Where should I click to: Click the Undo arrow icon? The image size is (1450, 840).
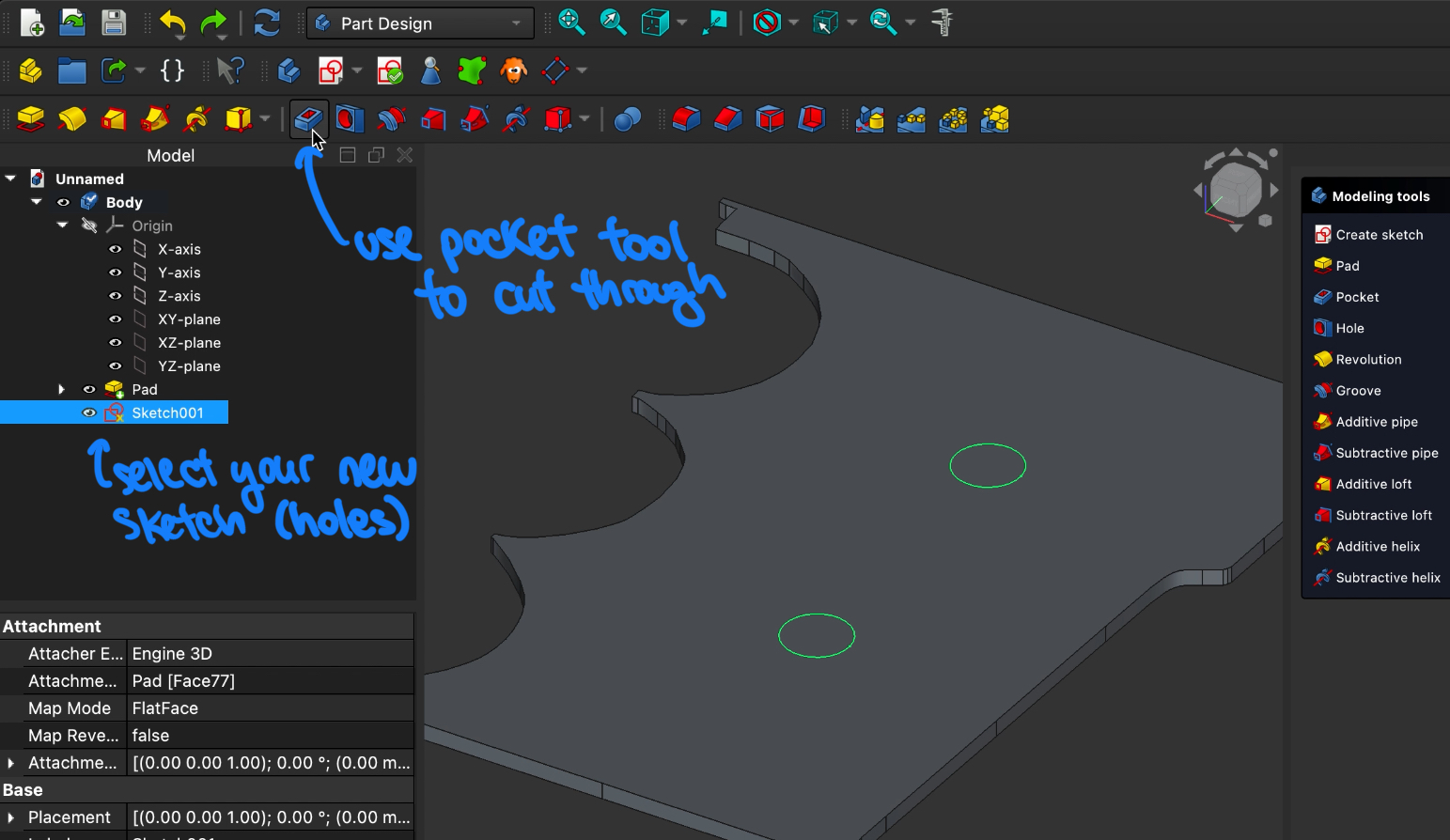(172, 23)
